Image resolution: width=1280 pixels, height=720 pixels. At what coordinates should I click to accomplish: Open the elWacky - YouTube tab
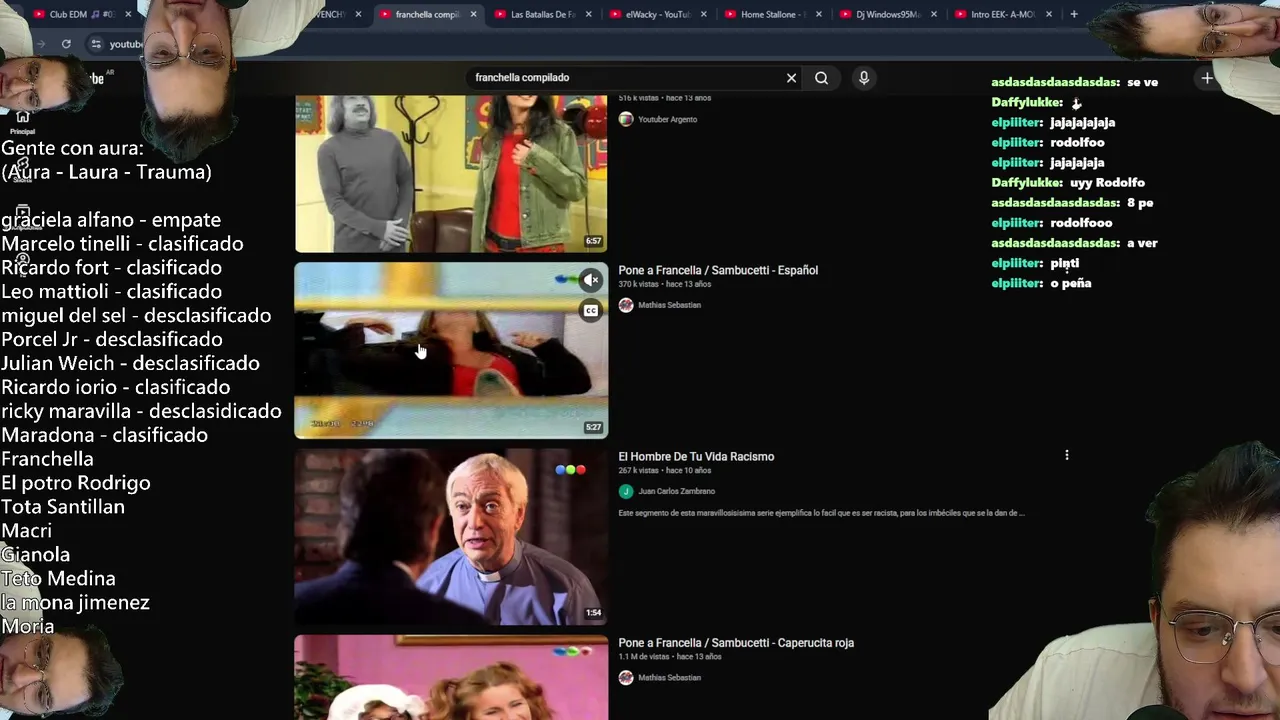click(x=657, y=15)
